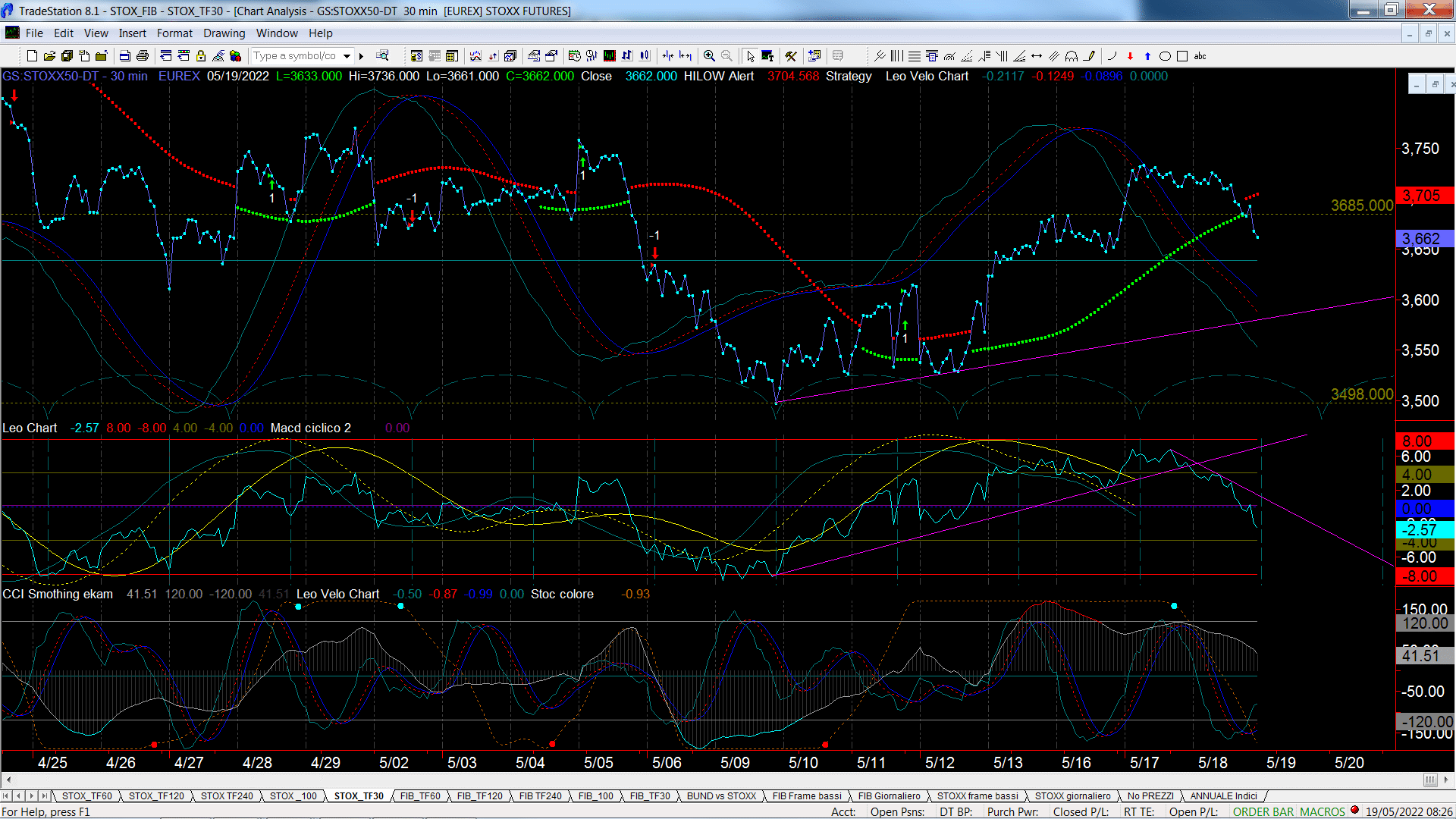
Task: Click the clock calendar icon
Action: [574, 56]
